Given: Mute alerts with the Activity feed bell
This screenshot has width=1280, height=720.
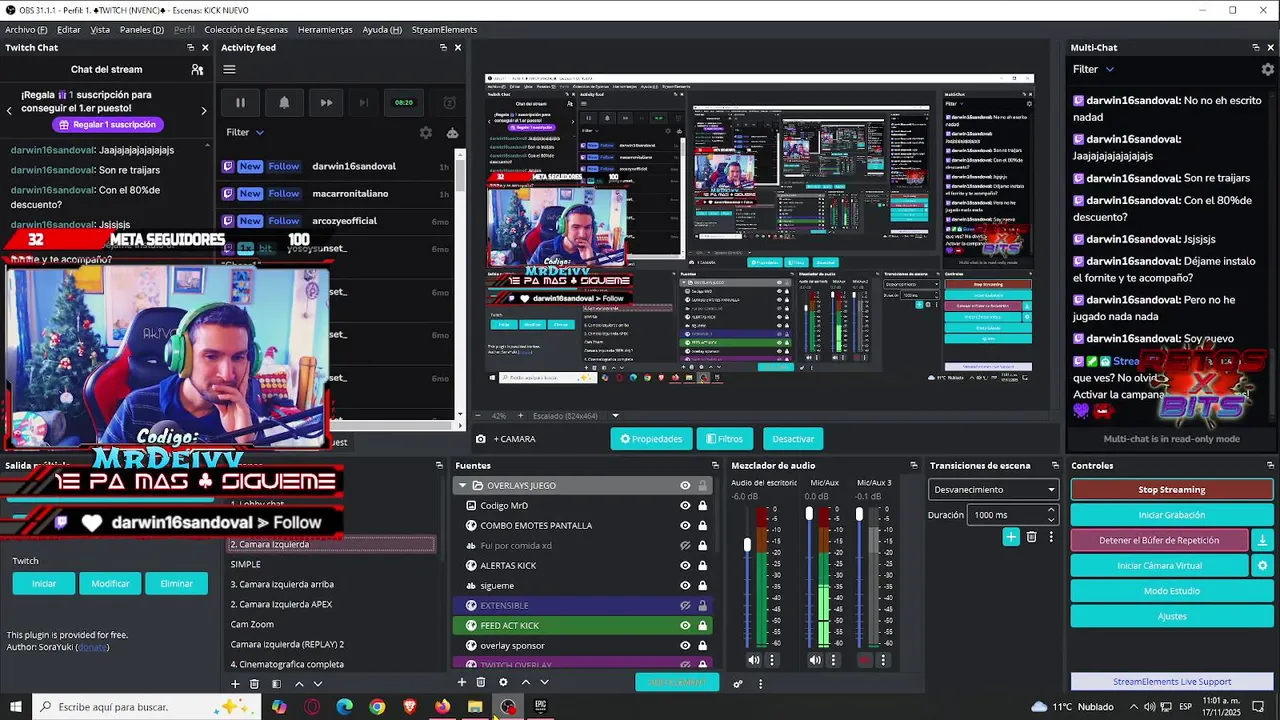Looking at the screenshot, I should (x=284, y=102).
